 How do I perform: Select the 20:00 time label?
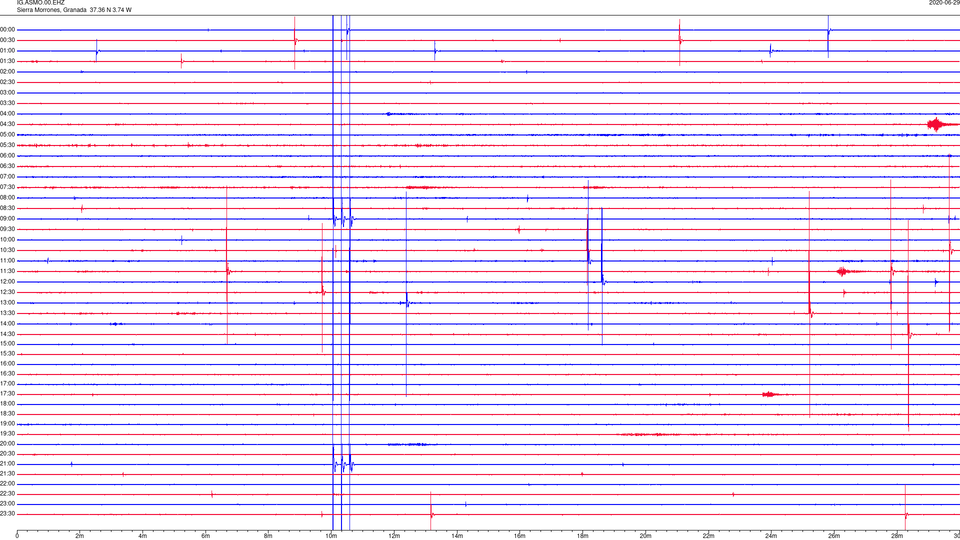click(8, 443)
